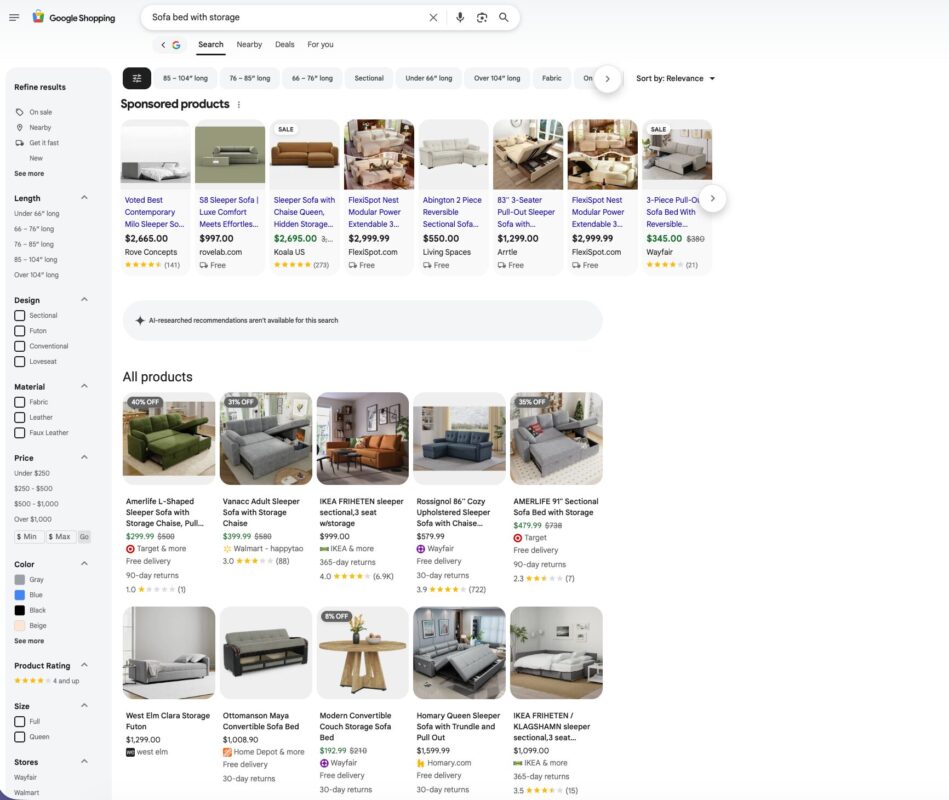
Task: Filter price Under $250
Action: coord(32,473)
